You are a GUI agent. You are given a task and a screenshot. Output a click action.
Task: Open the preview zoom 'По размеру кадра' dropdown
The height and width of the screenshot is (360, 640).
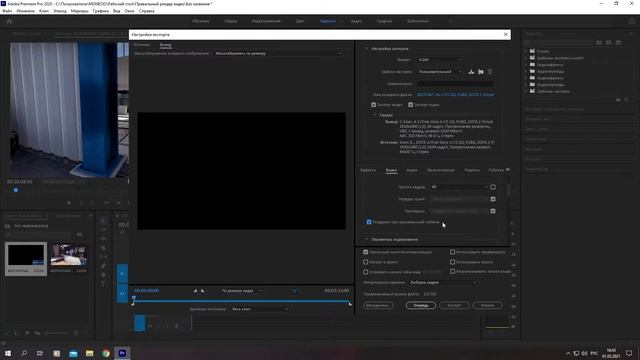click(241, 291)
